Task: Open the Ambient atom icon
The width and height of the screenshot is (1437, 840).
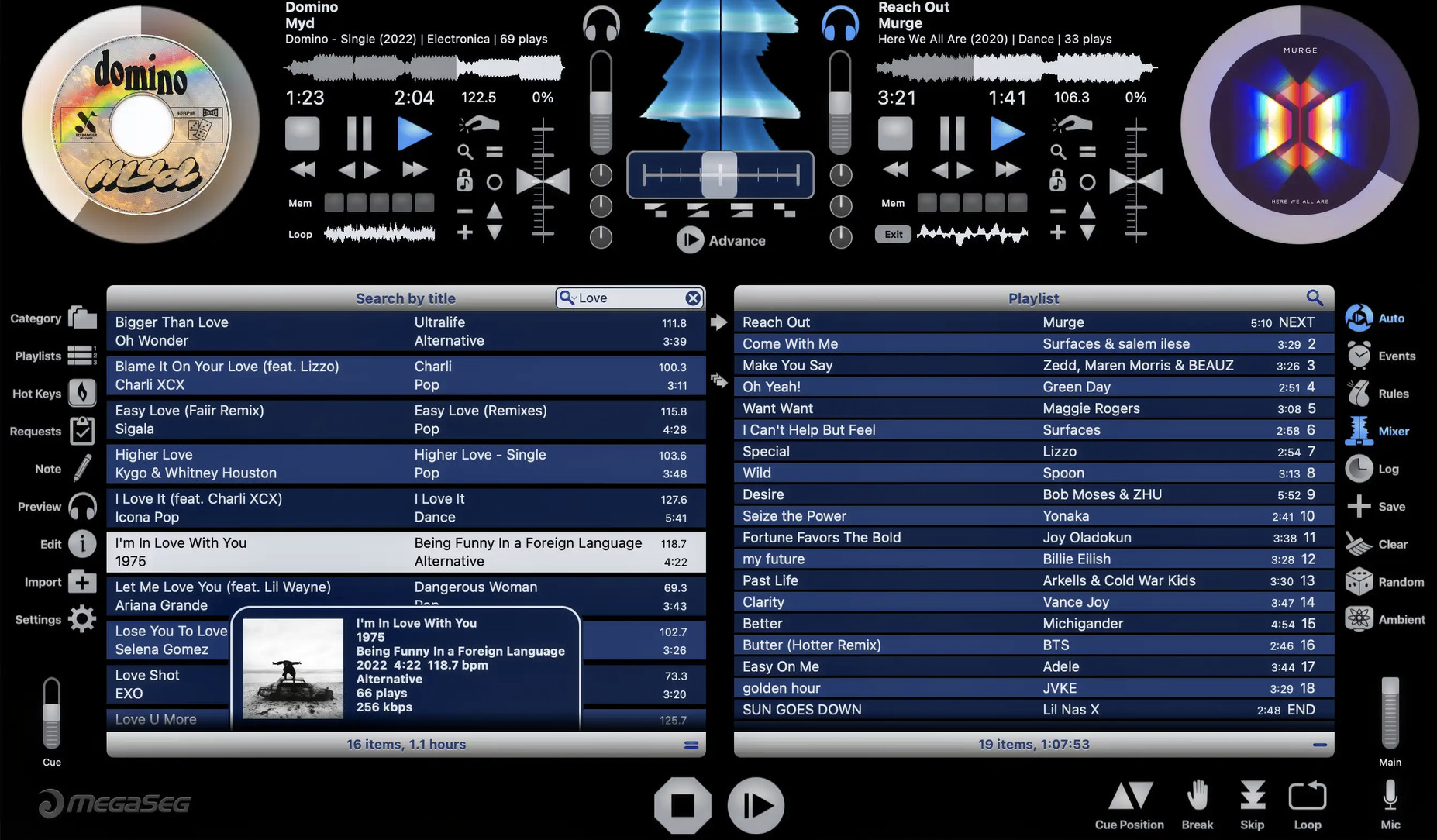Action: tap(1359, 618)
